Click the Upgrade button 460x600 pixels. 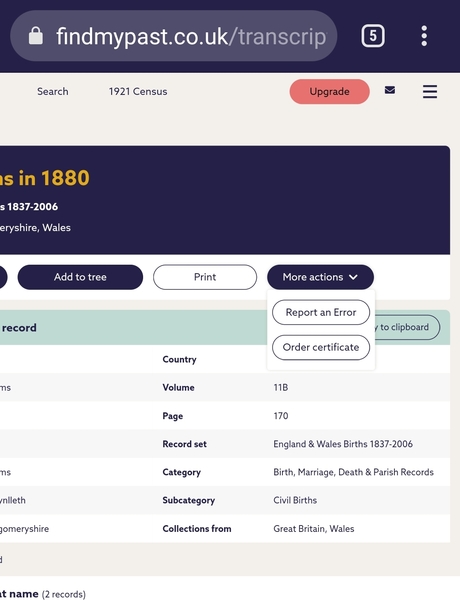click(x=330, y=91)
